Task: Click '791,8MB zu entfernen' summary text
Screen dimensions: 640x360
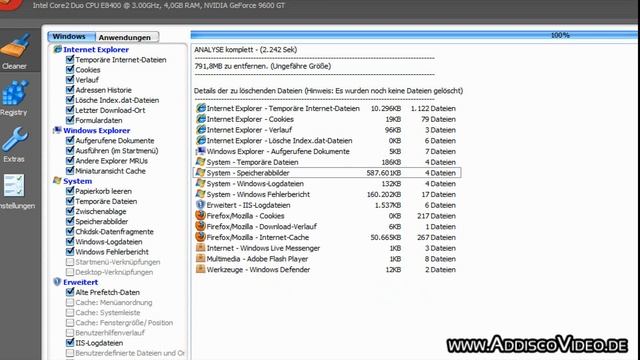Action: [263, 66]
